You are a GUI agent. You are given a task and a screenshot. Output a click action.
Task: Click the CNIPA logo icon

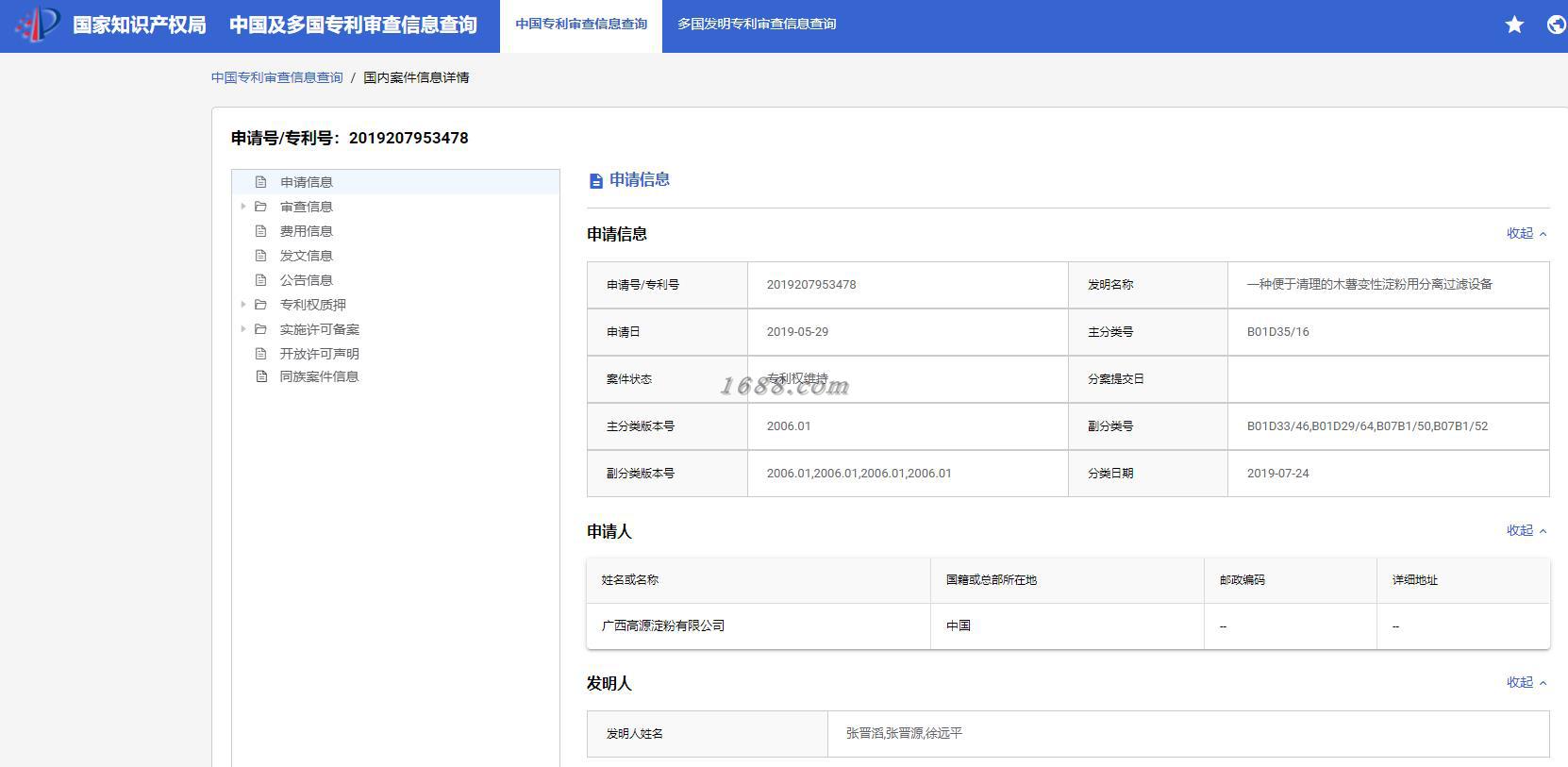coord(38,24)
